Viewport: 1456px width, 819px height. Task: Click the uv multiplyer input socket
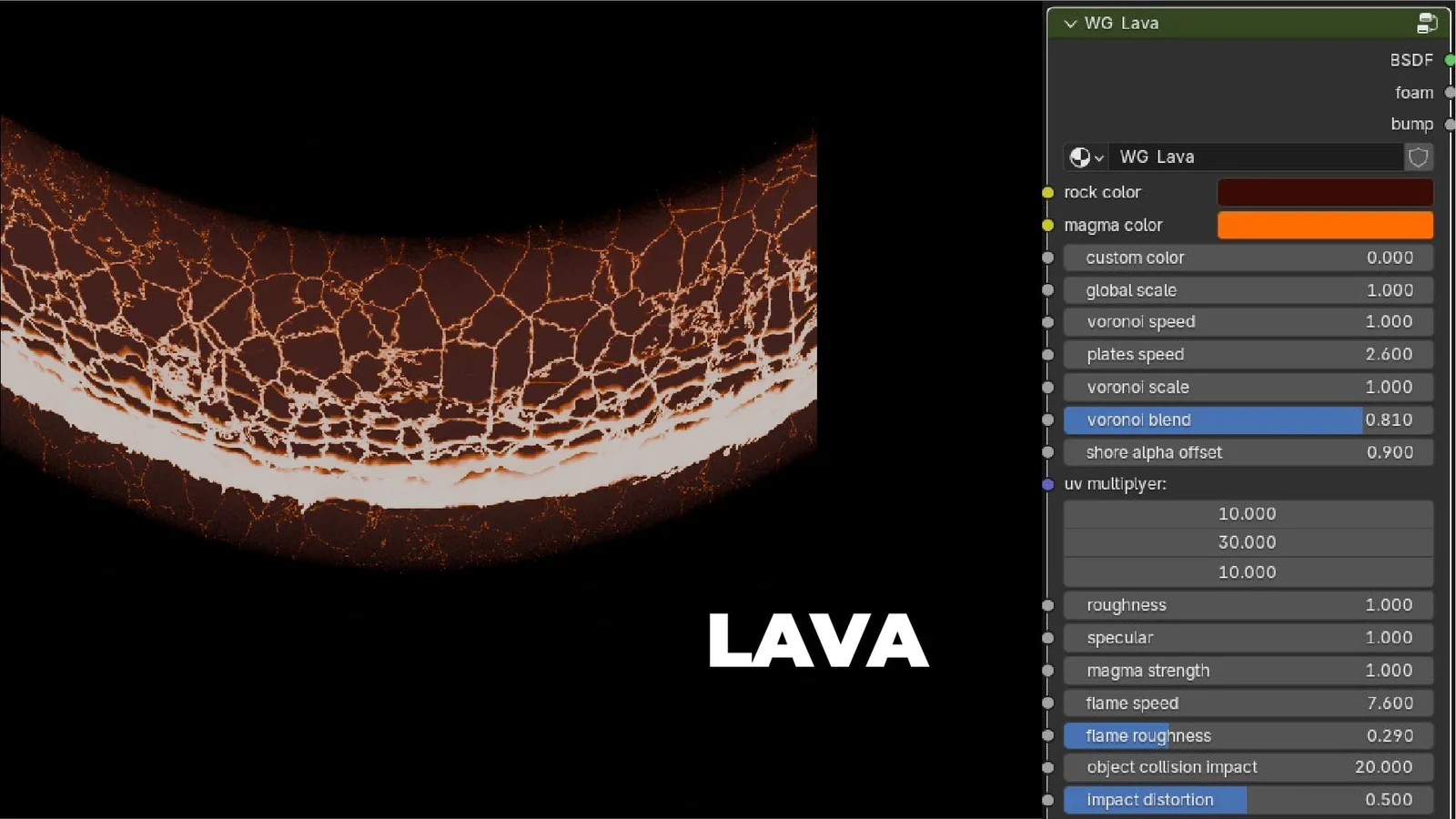click(1046, 484)
